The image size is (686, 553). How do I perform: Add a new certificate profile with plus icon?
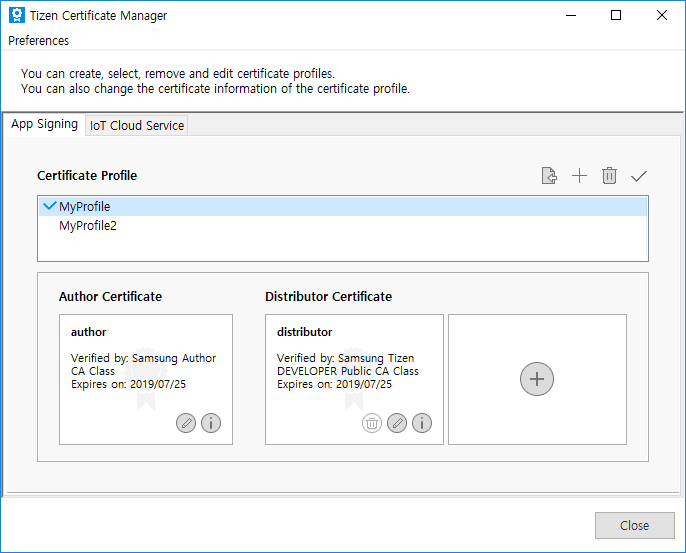[579, 176]
